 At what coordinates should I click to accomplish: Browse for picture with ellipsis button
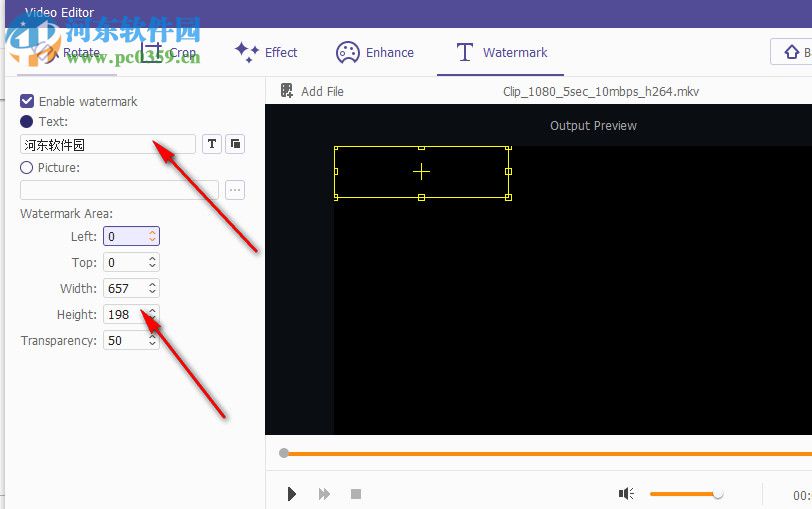coord(235,190)
